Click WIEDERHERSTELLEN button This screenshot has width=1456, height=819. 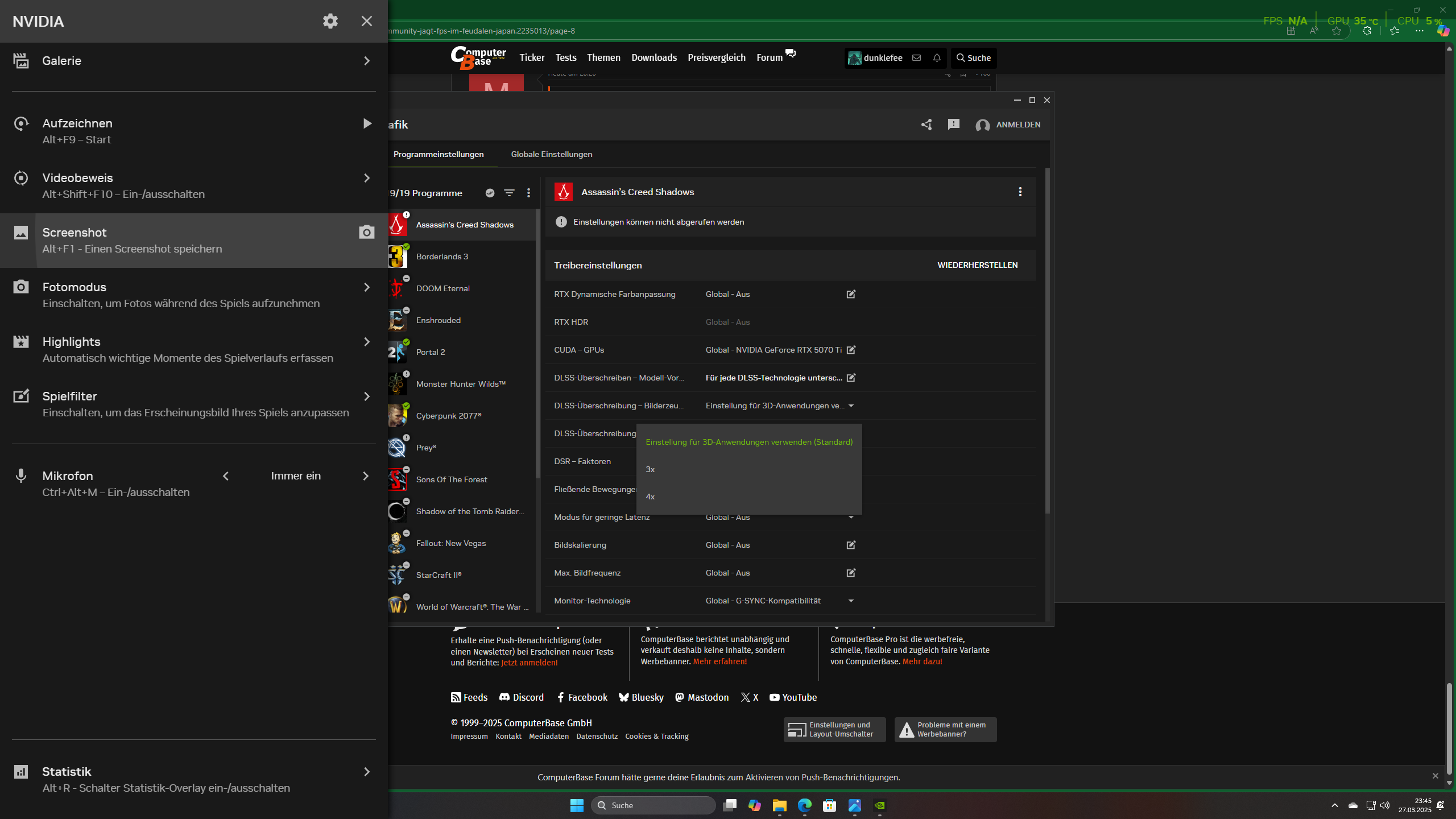[x=977, y=265]
